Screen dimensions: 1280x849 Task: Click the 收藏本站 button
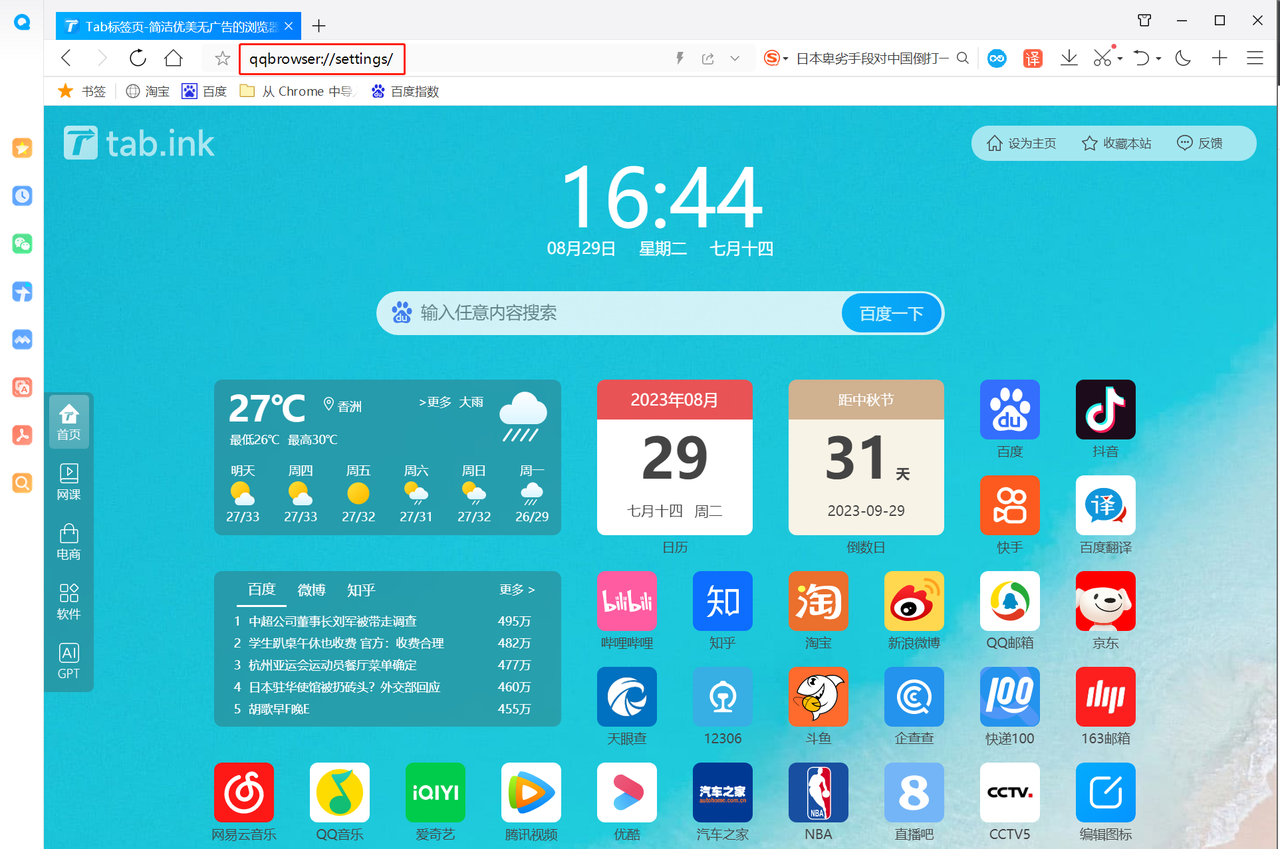[1117, 143]
